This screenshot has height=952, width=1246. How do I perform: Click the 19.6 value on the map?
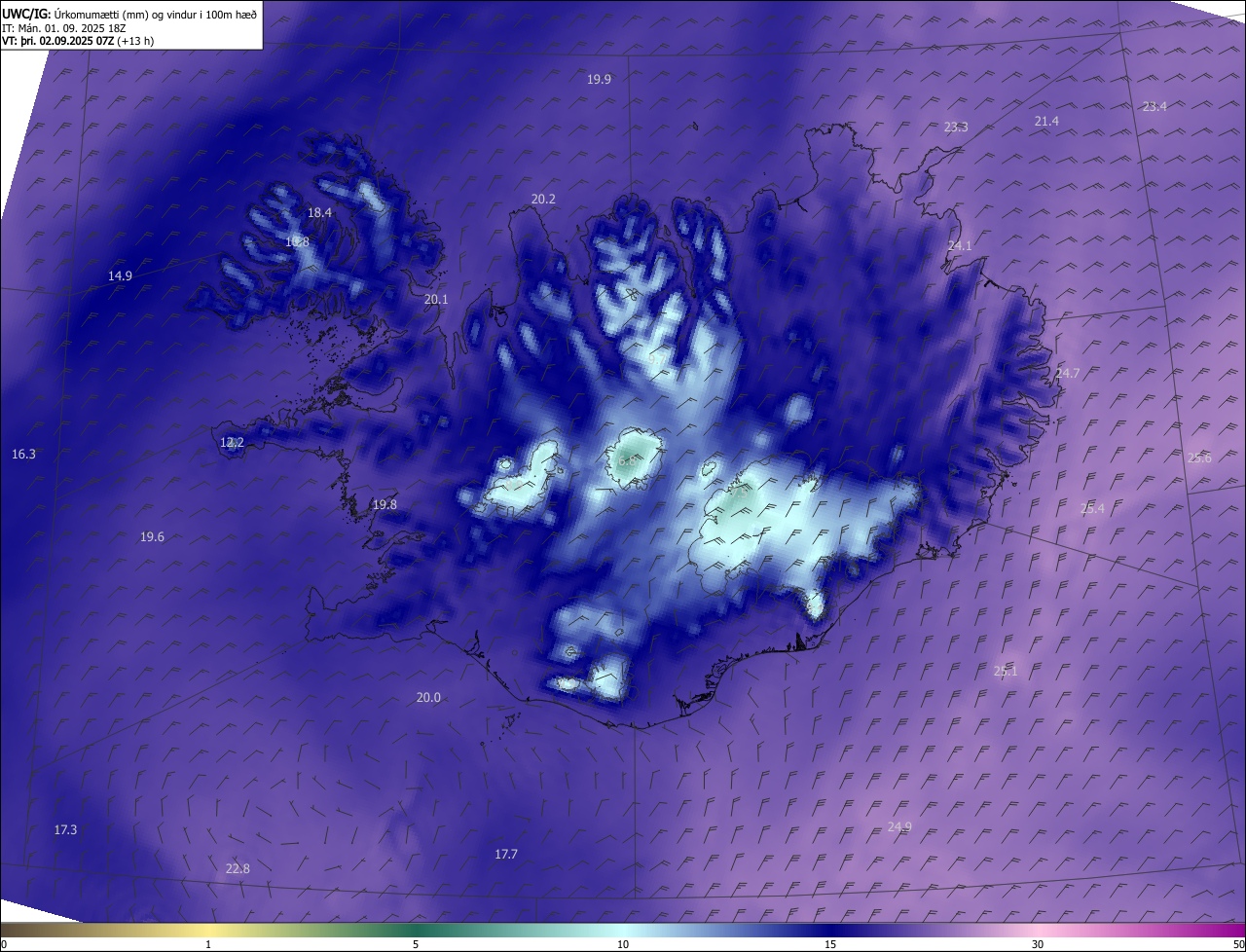click(x=152, y=537)
